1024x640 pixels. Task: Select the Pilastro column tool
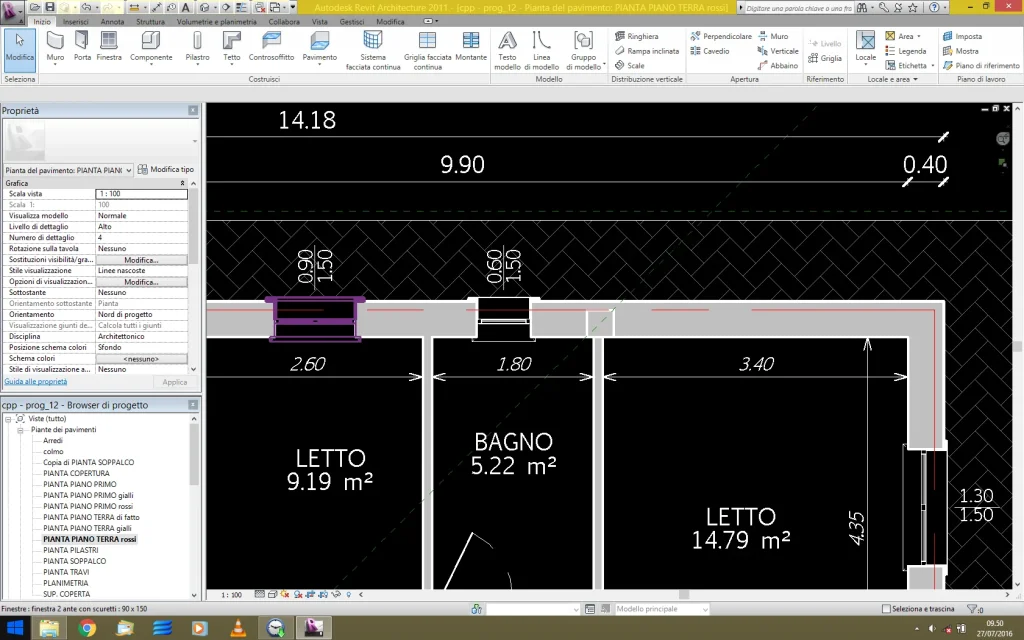tap(197, 47)
